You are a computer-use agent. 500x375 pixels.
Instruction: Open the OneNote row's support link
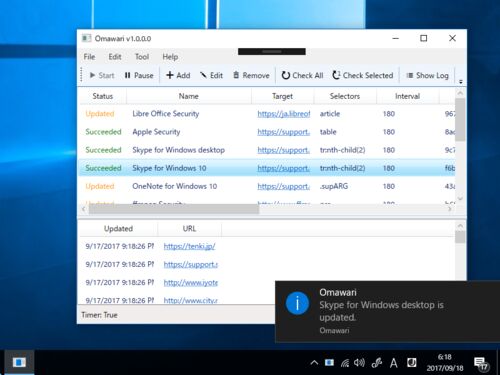(284, 186)
